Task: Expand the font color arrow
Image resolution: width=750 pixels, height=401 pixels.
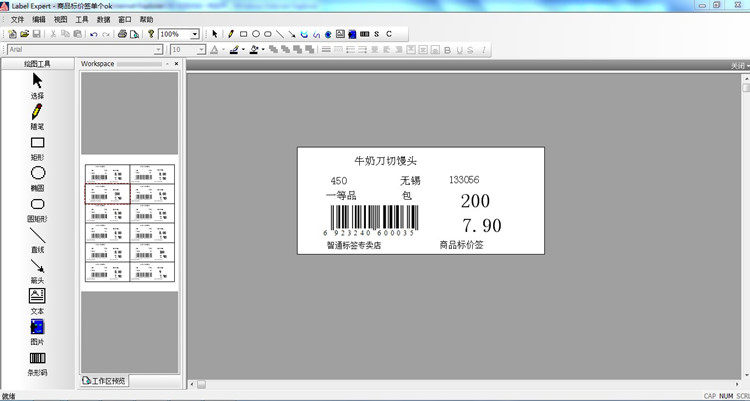Action: (223, 50)
